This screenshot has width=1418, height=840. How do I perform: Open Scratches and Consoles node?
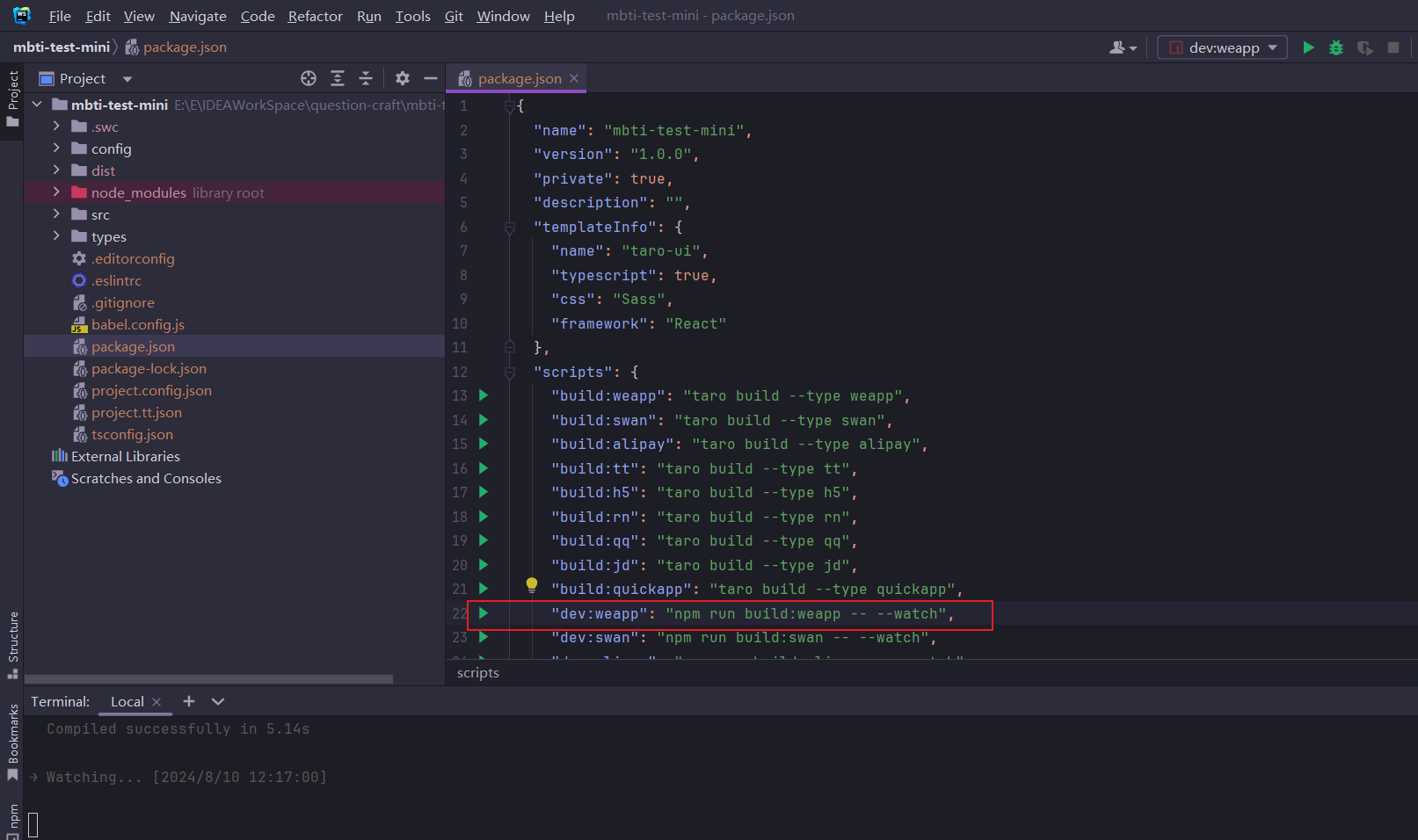pyautogui.click(x=146, y=478)
